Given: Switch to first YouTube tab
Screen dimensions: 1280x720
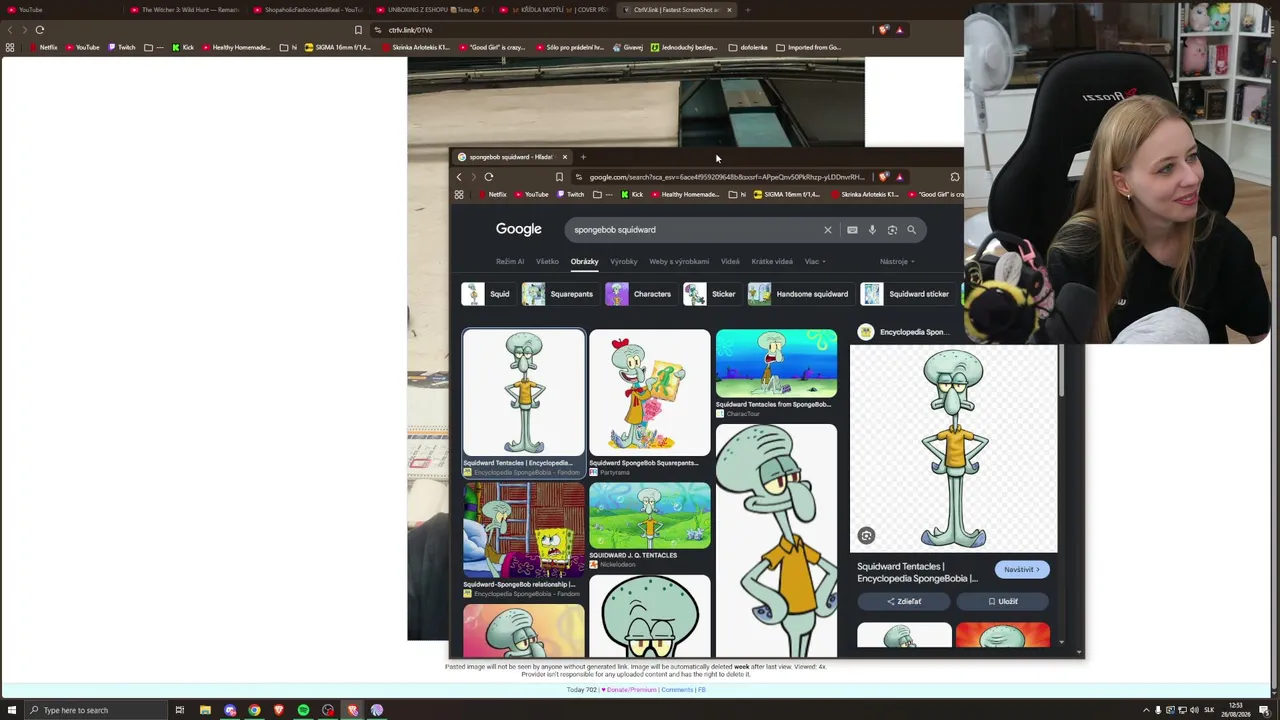Looking at the screenshot, I should [x=60, y=10].
